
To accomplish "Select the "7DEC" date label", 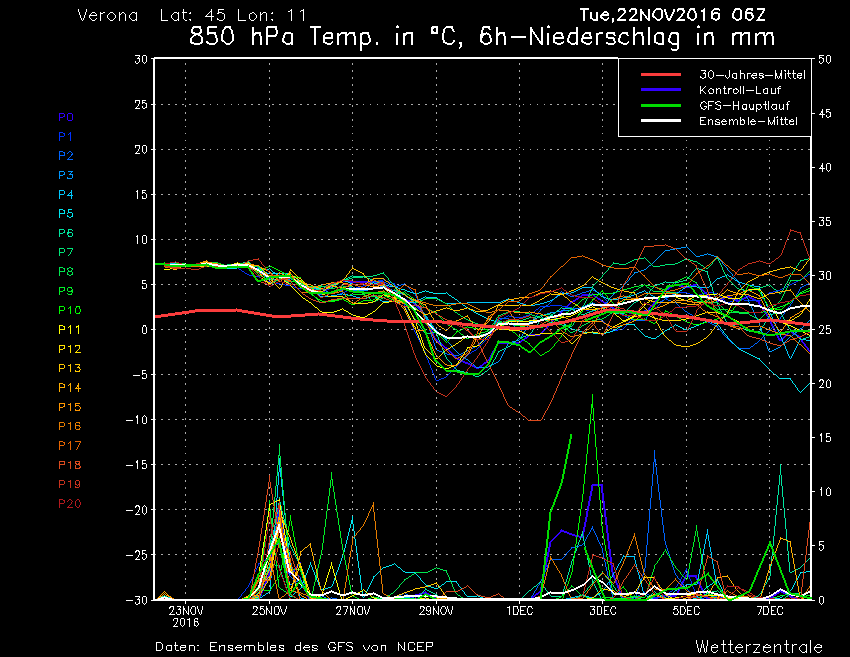I will click(770, 611).
